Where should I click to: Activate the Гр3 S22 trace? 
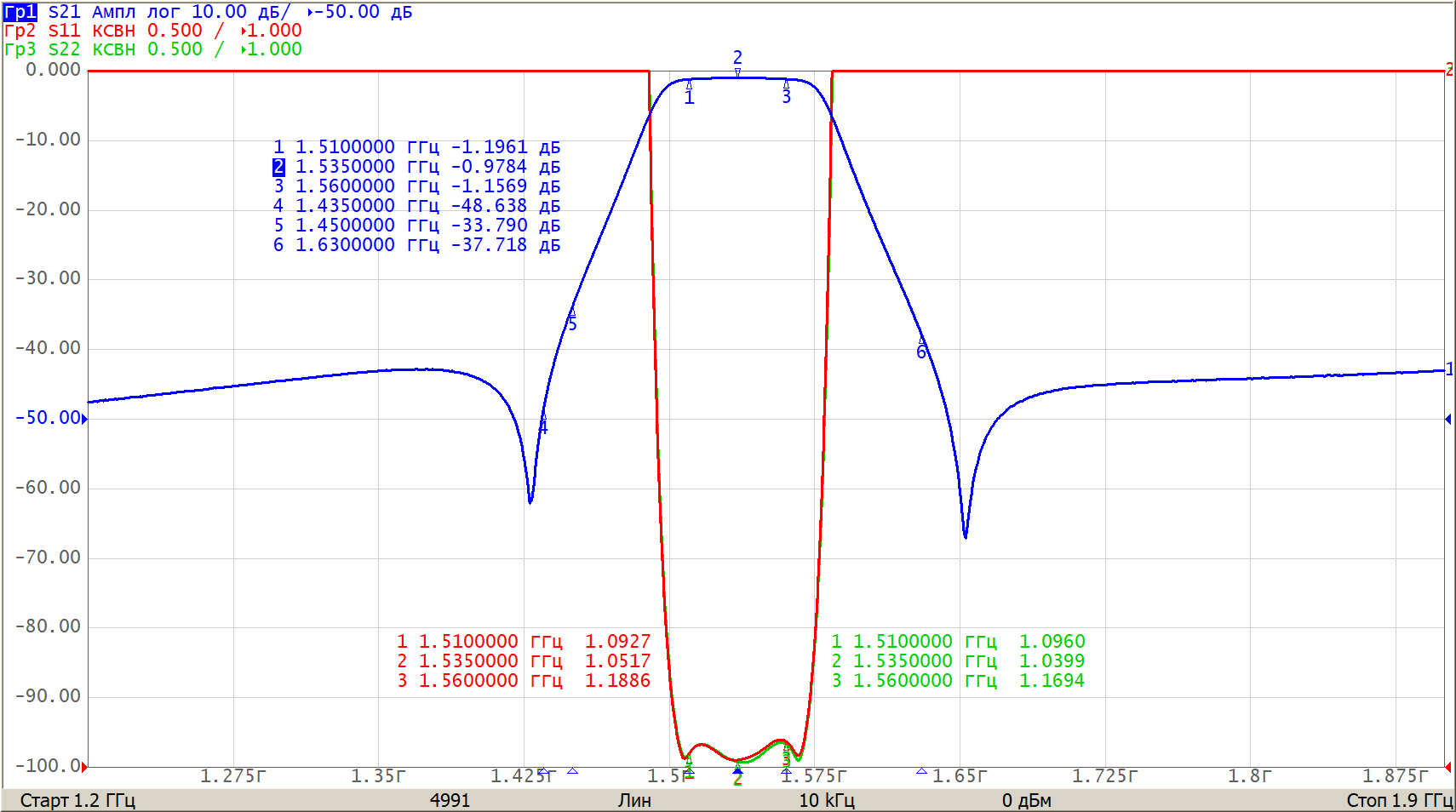point(43,49)
